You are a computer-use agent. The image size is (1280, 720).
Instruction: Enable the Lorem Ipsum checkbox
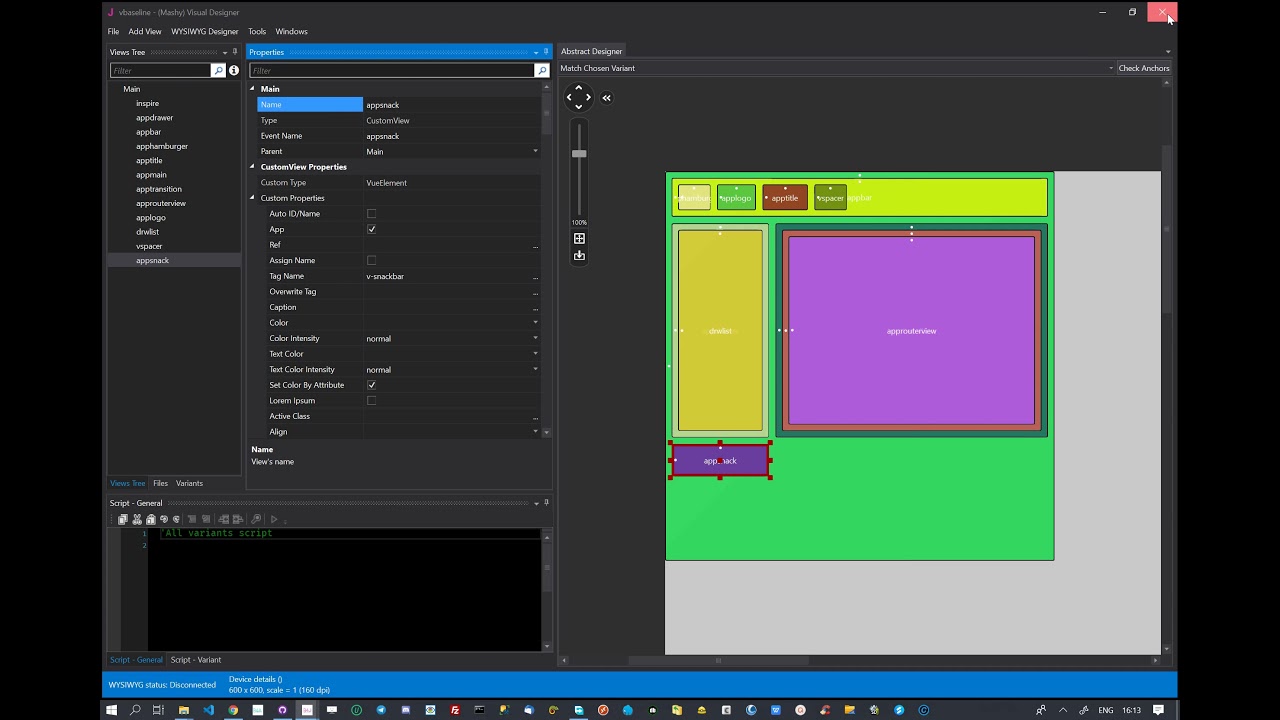pyautogui.click(x=371, y=401)
